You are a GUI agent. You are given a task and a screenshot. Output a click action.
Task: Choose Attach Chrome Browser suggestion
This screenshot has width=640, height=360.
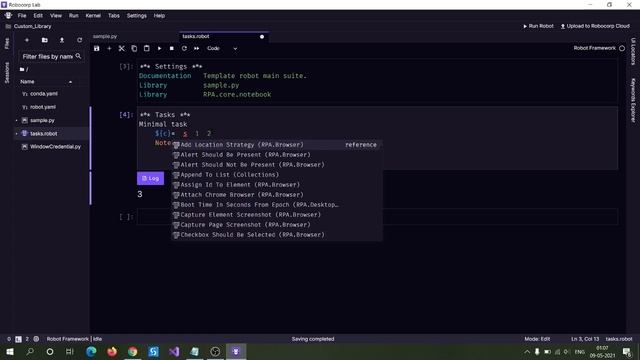point(277,195)
